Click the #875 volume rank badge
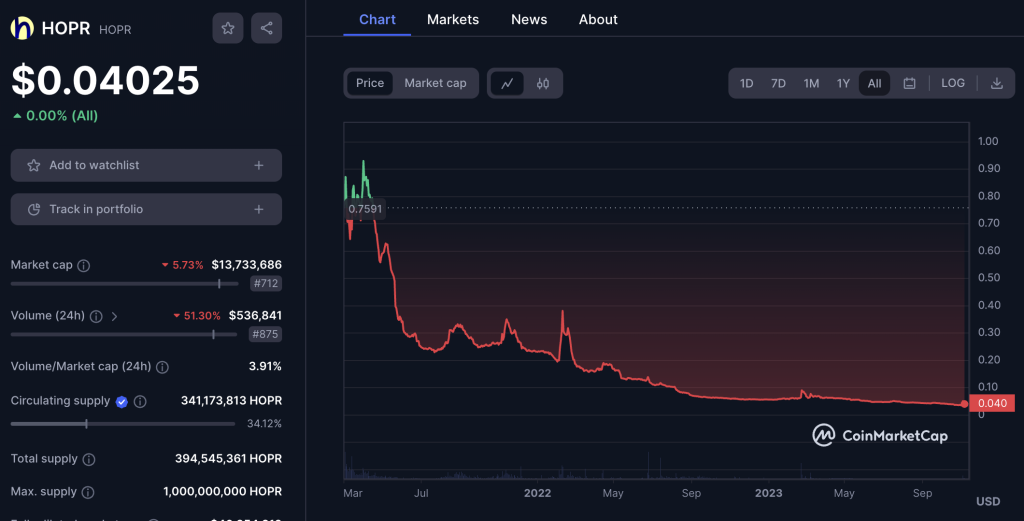The height and width of the screenshot is (521, 1024). coord(264,334)
